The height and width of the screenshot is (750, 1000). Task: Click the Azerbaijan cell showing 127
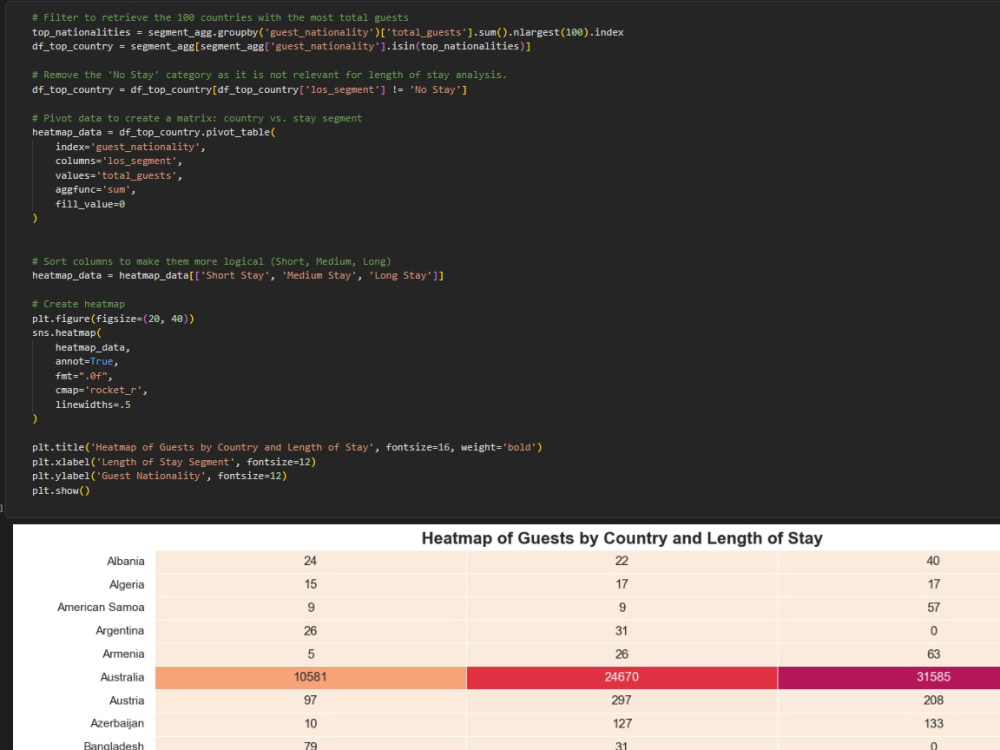pos(622,723)
